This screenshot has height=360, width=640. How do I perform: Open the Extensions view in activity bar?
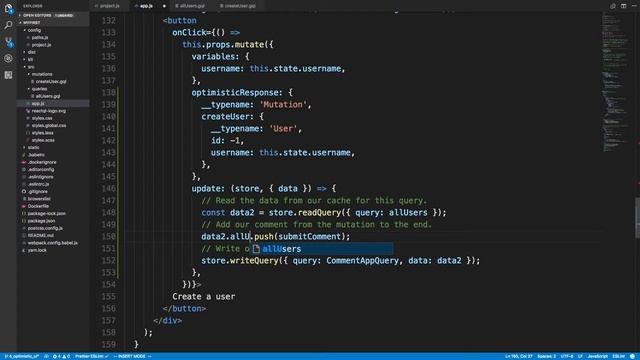8,75
